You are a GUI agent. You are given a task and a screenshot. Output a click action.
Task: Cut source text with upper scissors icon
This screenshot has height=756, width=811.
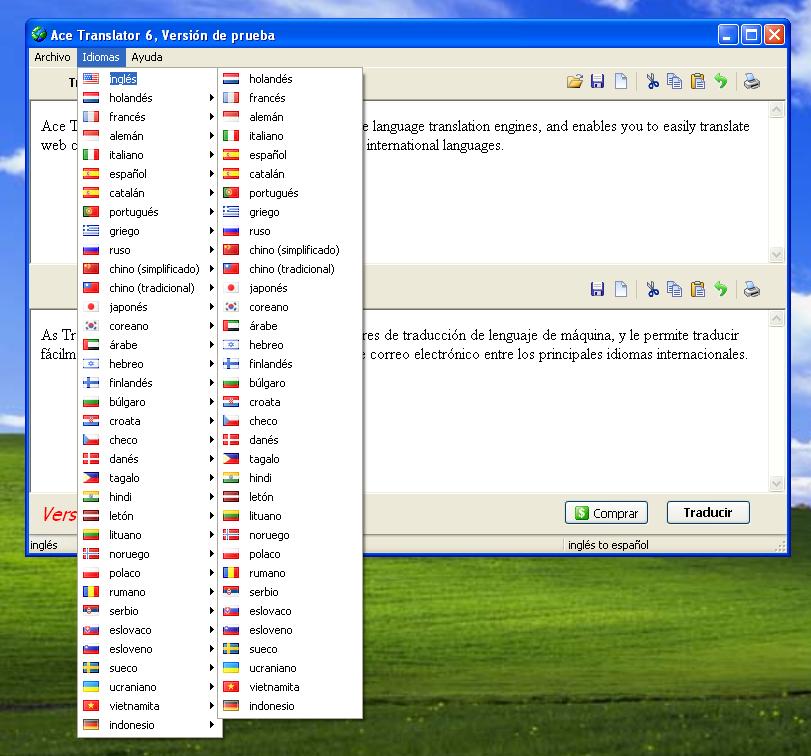[653, 81]
